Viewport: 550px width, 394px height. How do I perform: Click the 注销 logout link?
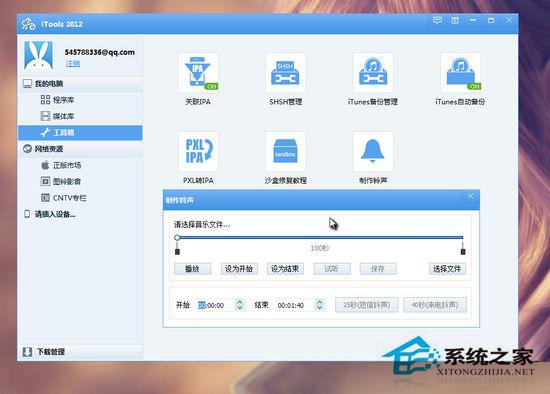point(73,64)
